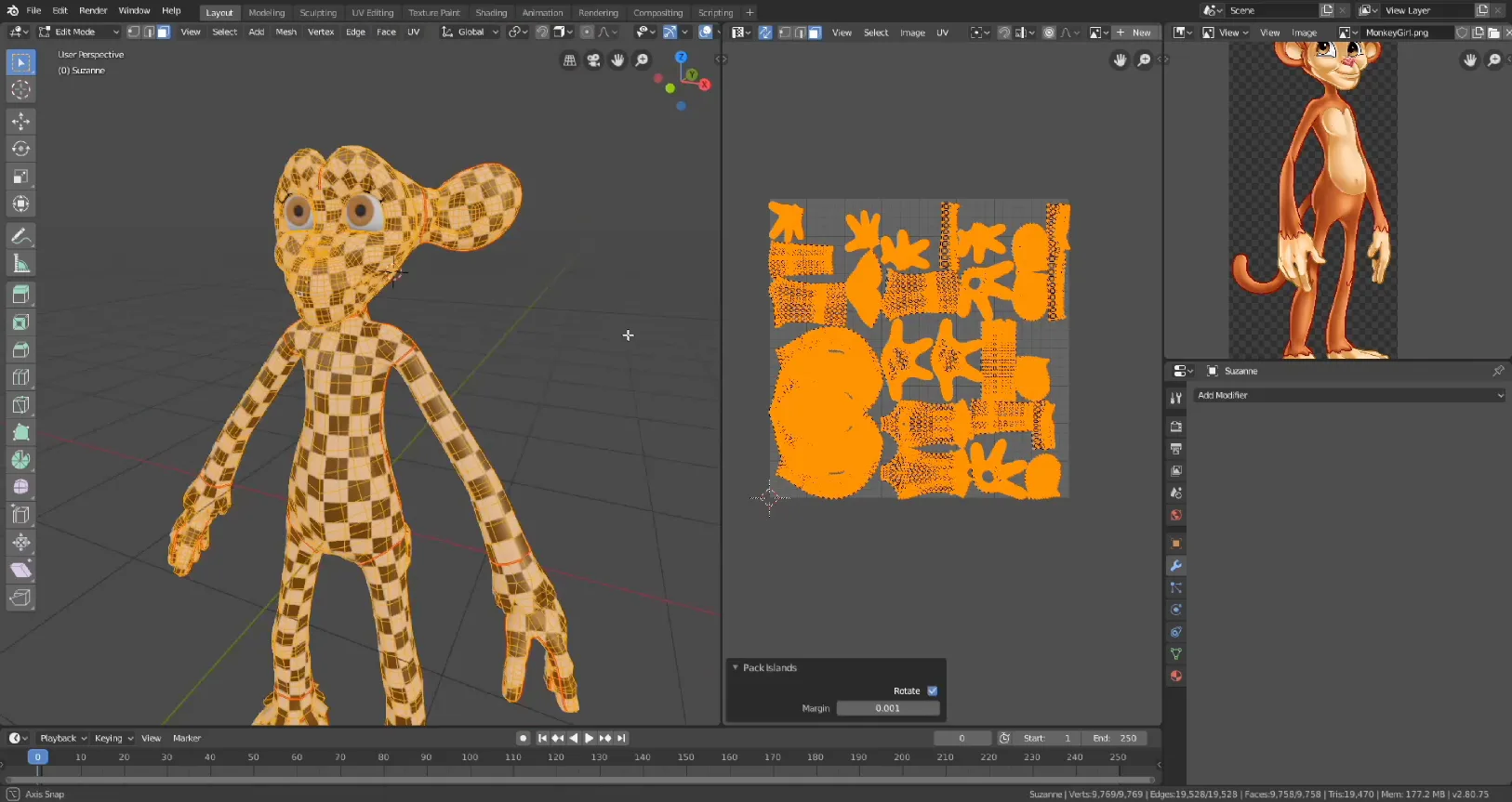Toggle camera view in 3D viewport

[x=593, y=60]
